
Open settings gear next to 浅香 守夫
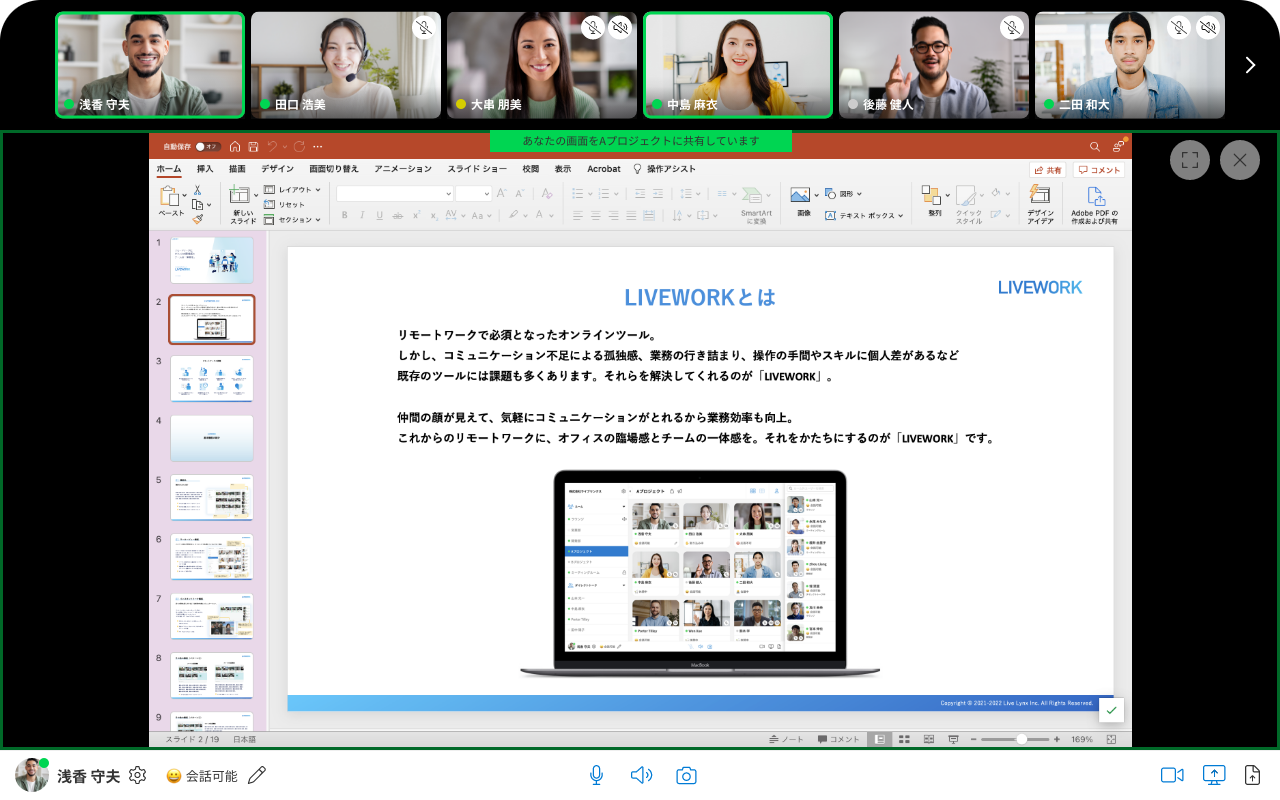(138, 775)
